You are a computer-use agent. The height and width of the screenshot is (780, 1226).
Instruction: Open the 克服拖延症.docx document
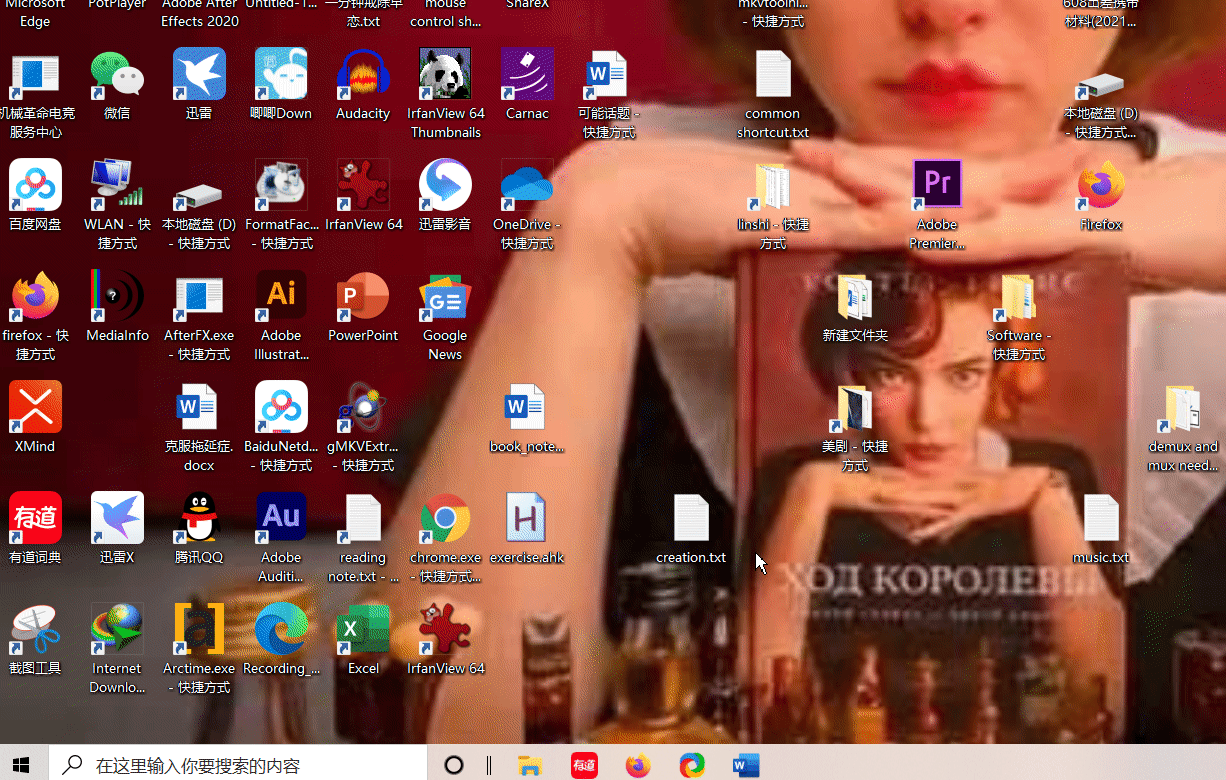coord(199,407)
